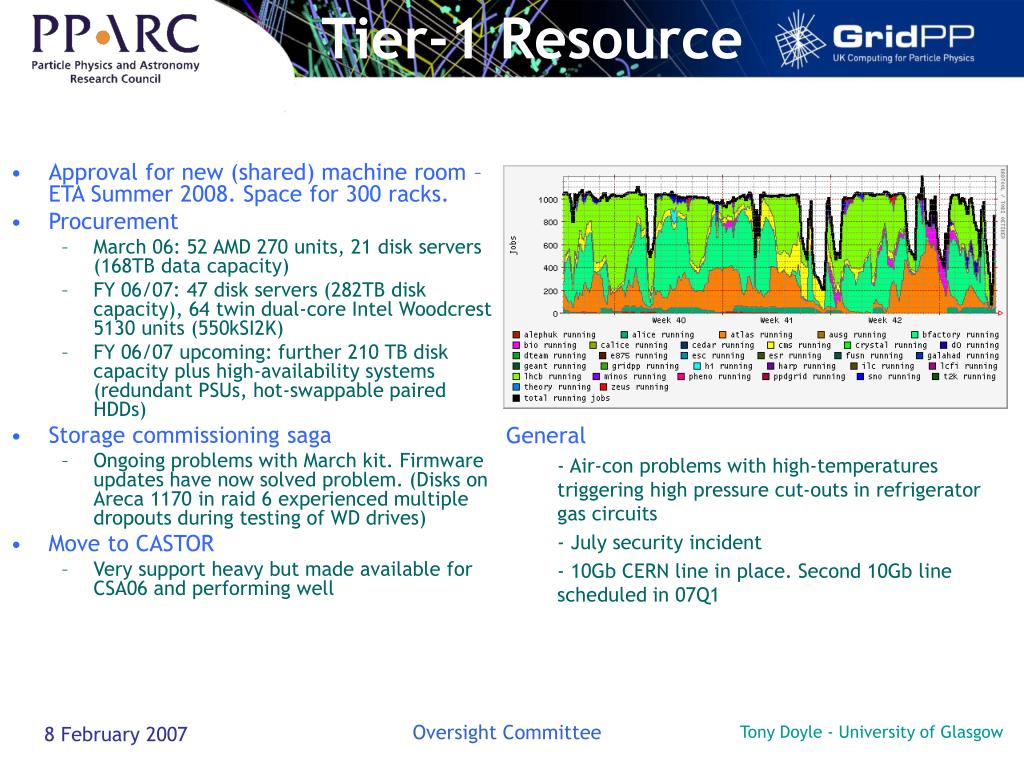Click the 'Jobs' y-axis title
1024x768 pixels.
(513, 245)
